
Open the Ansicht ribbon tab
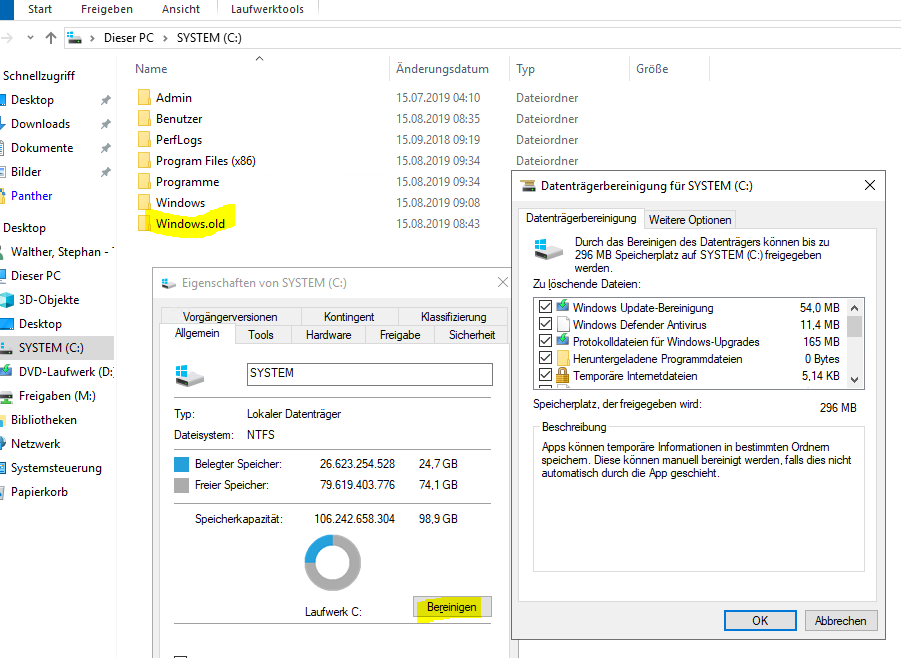(181, 9)
